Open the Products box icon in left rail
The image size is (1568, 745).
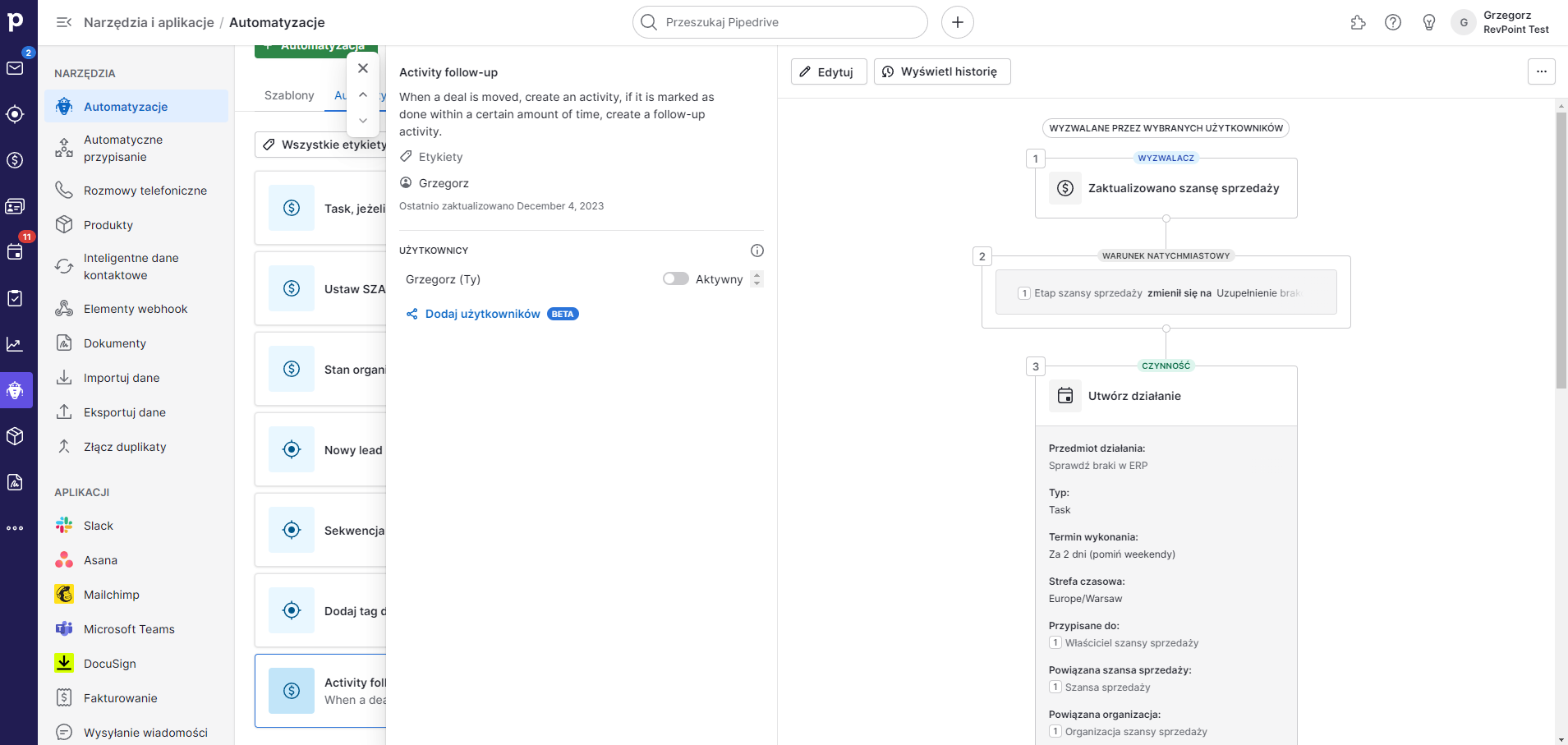(16, 436)
